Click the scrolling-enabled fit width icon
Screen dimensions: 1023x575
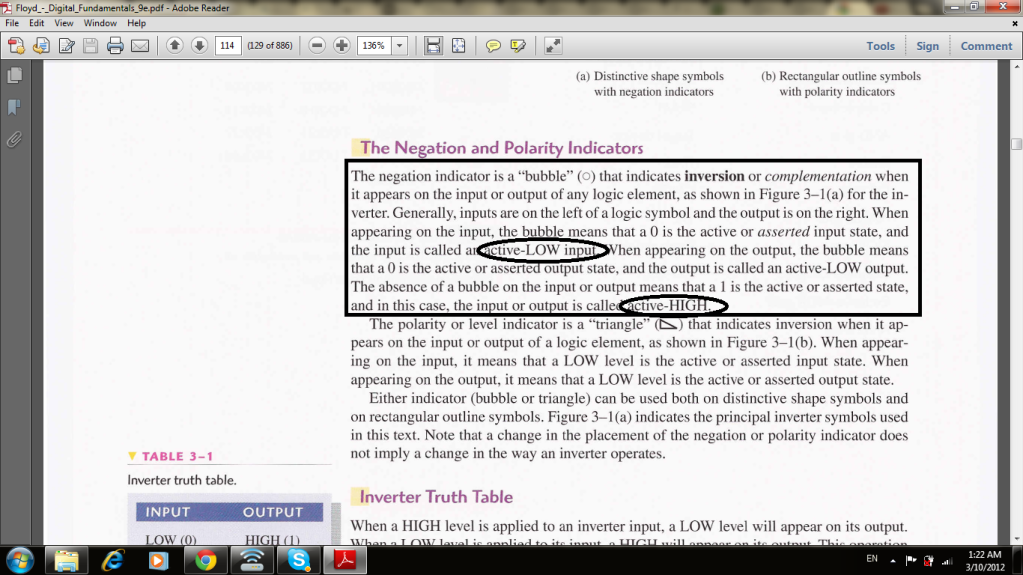click(x=433, y=45)
